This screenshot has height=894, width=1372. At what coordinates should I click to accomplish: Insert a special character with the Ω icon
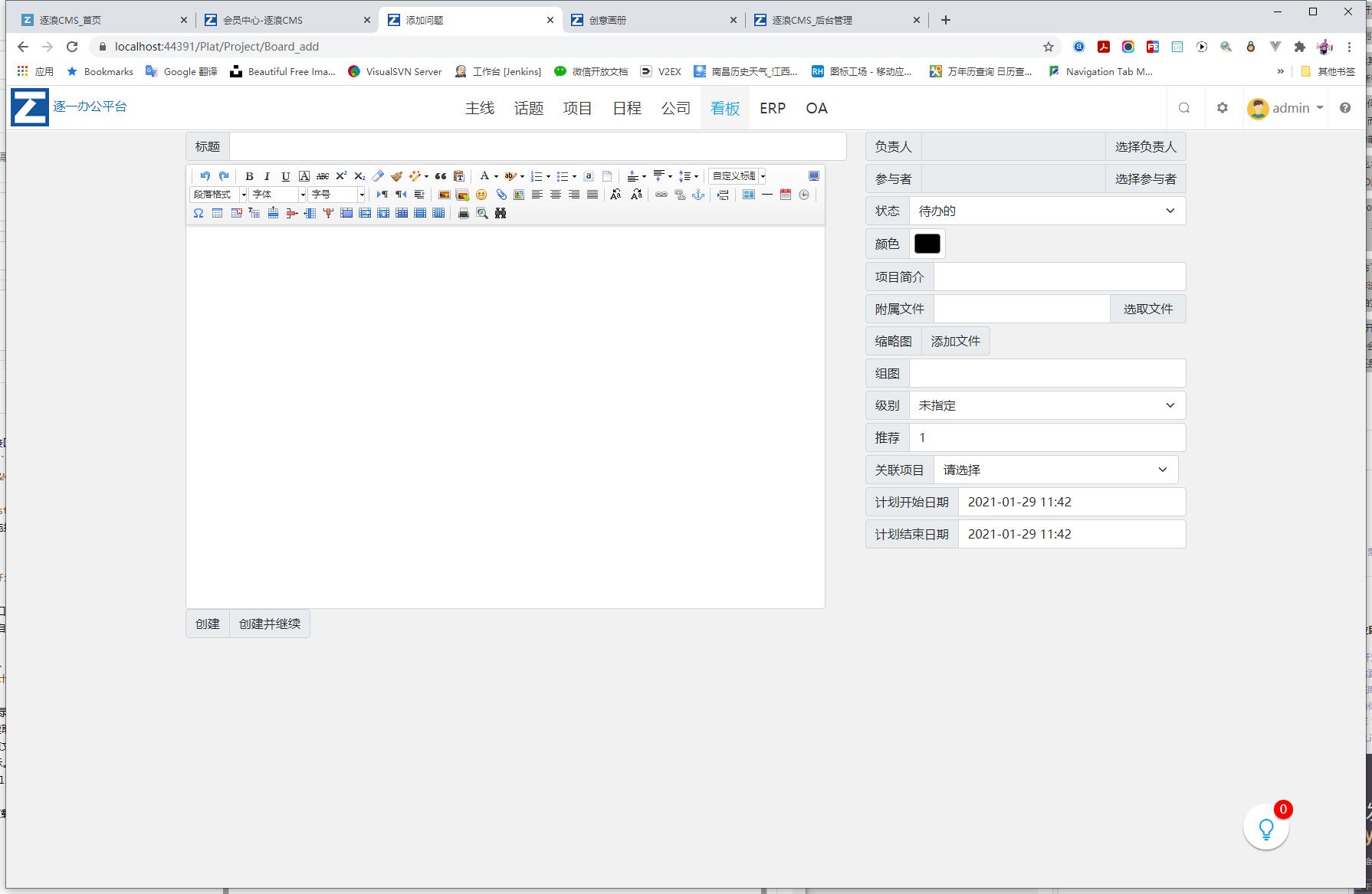(x=199, y=214)
